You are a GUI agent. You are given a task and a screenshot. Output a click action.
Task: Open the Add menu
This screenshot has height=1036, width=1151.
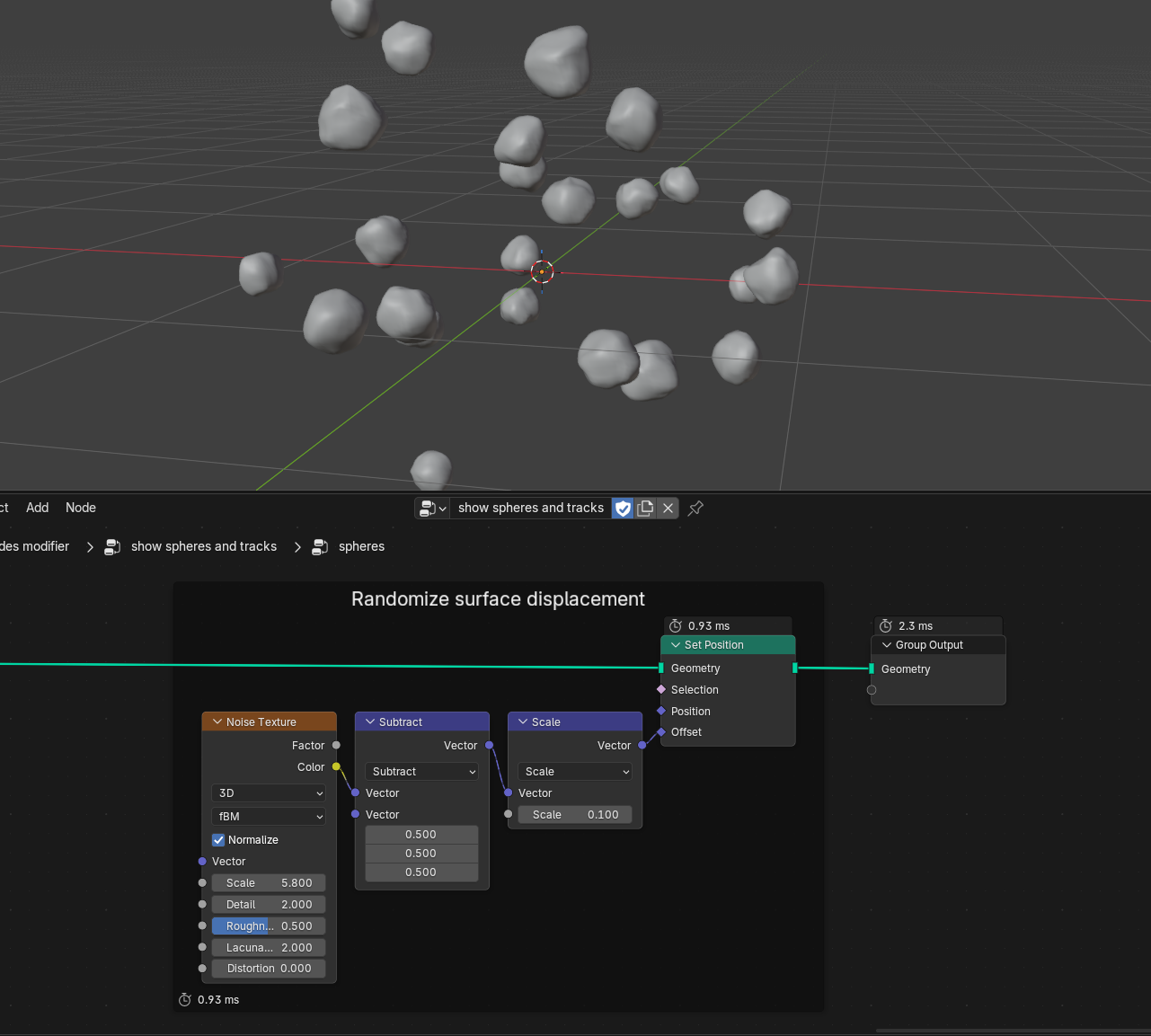[x=38, y=508]
